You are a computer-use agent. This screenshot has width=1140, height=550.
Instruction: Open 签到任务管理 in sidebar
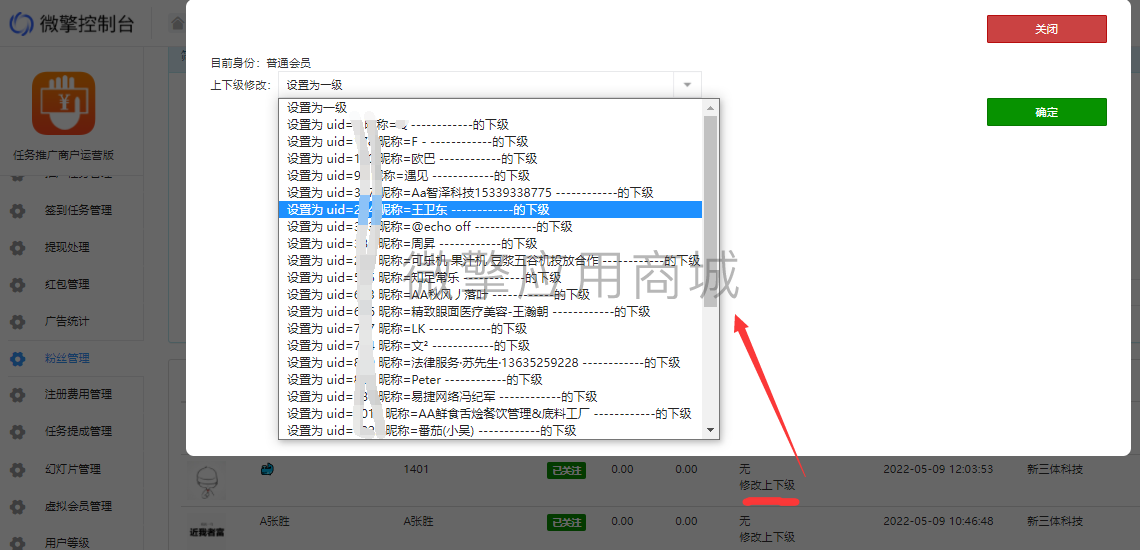[79, 210]
